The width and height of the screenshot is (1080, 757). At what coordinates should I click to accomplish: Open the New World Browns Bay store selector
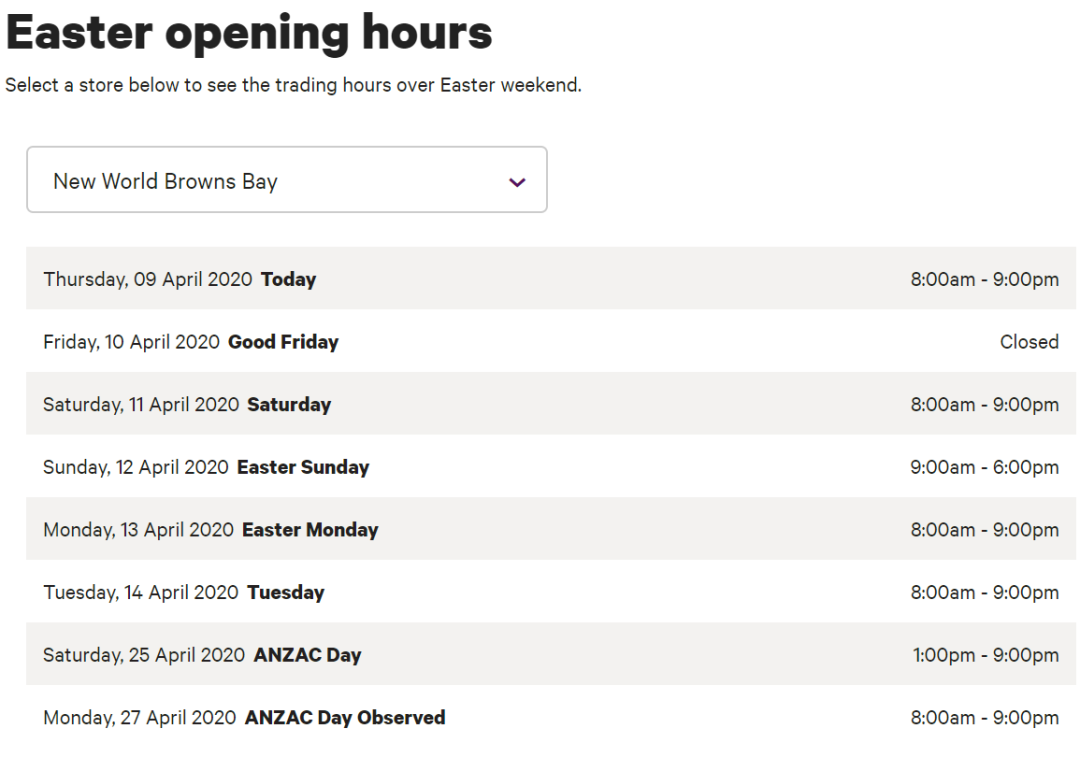[286, 180]
